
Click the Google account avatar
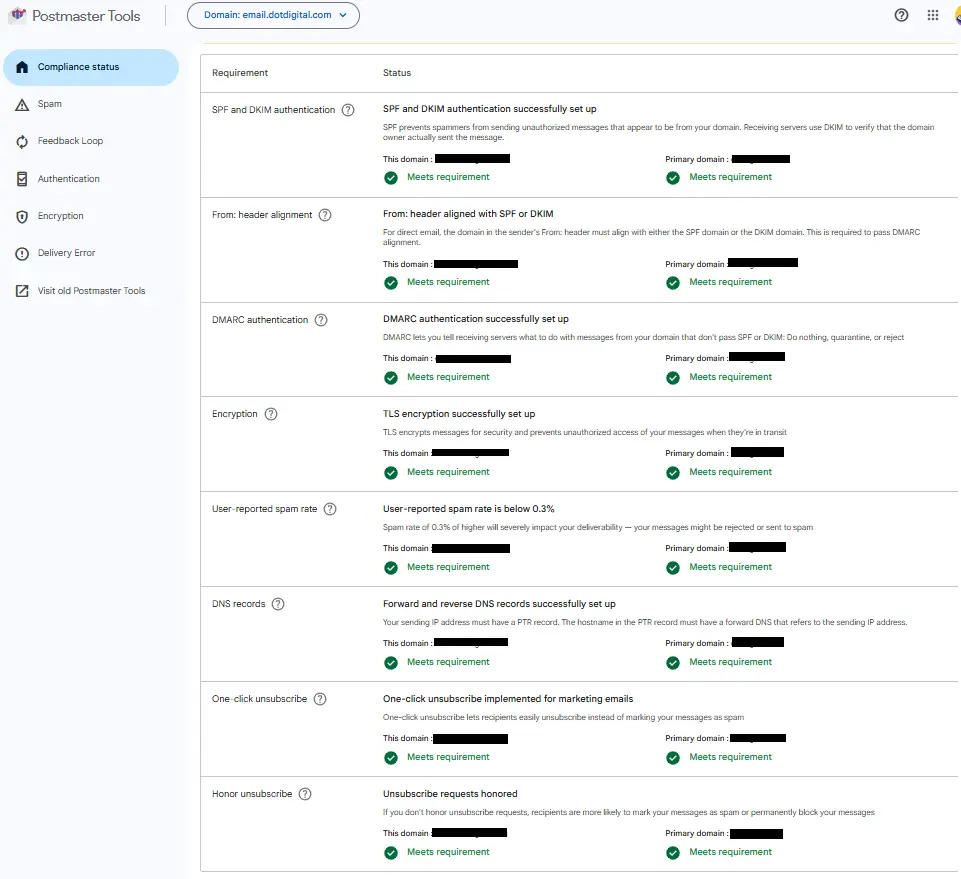pos(957,15)
